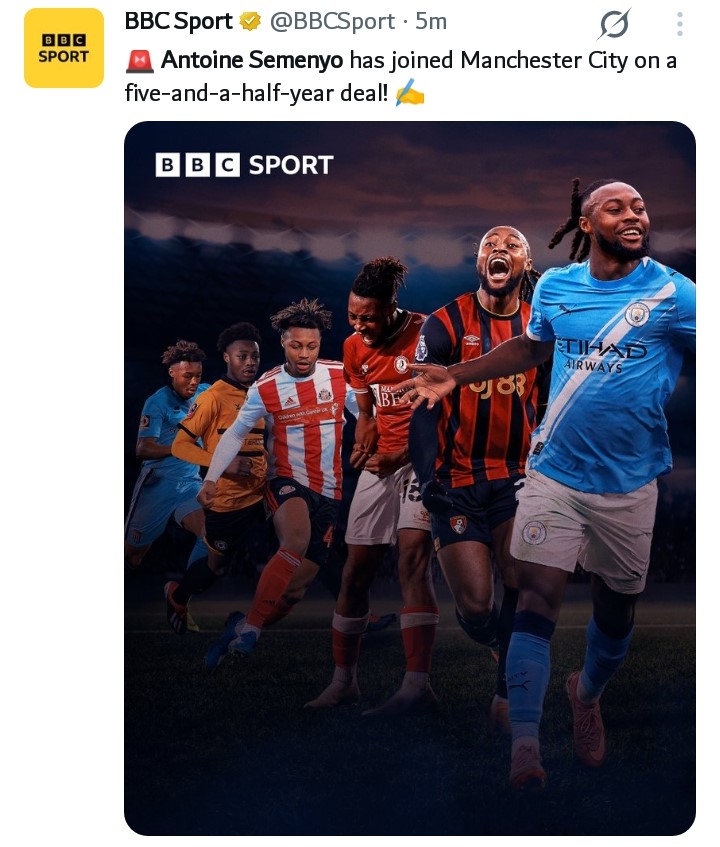The height and width of the screenshot is (847, 720).
Task: Click the writing hand emoji
Action: 410,93
